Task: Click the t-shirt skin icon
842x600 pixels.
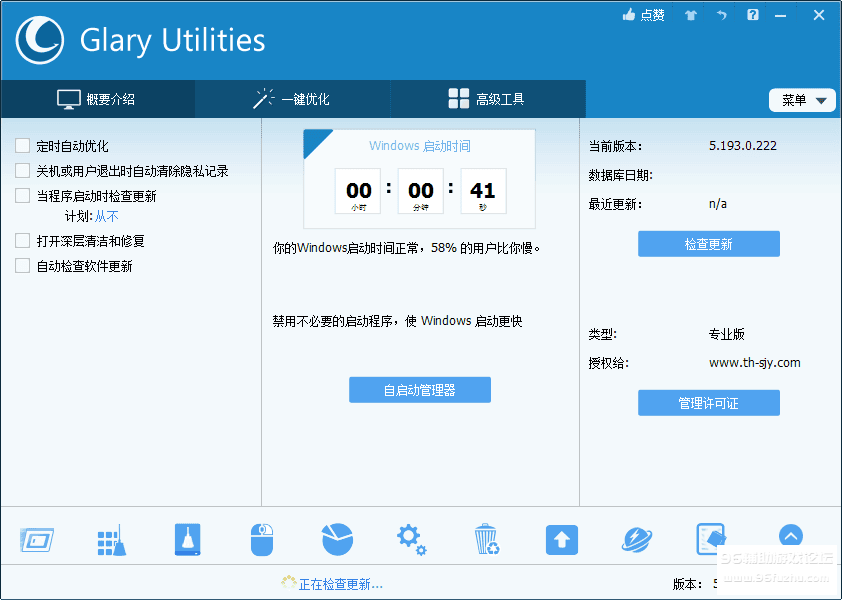Action: pyautogui.click(x=690, y=15)
